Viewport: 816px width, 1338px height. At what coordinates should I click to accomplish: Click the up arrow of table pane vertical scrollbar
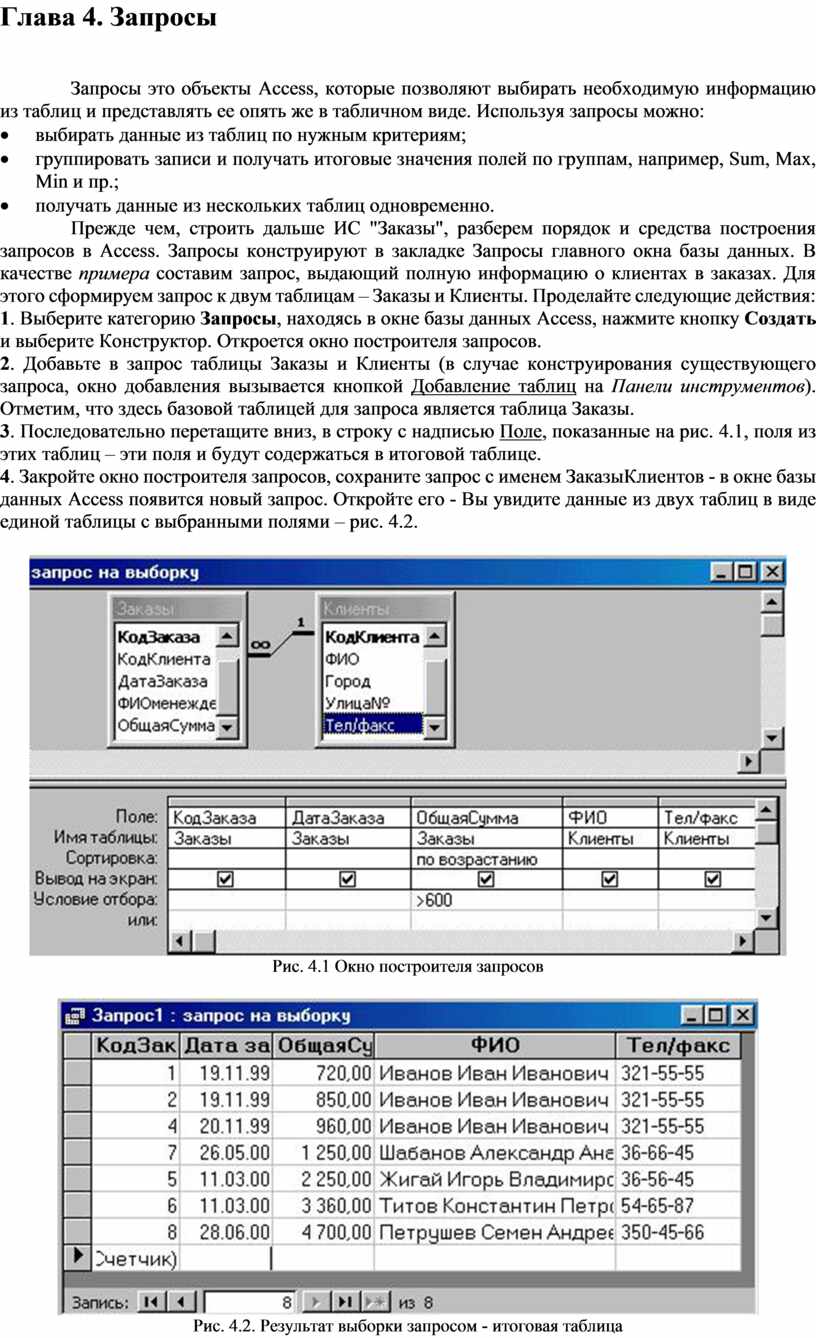pyautogui.click(x=771, y=600)
